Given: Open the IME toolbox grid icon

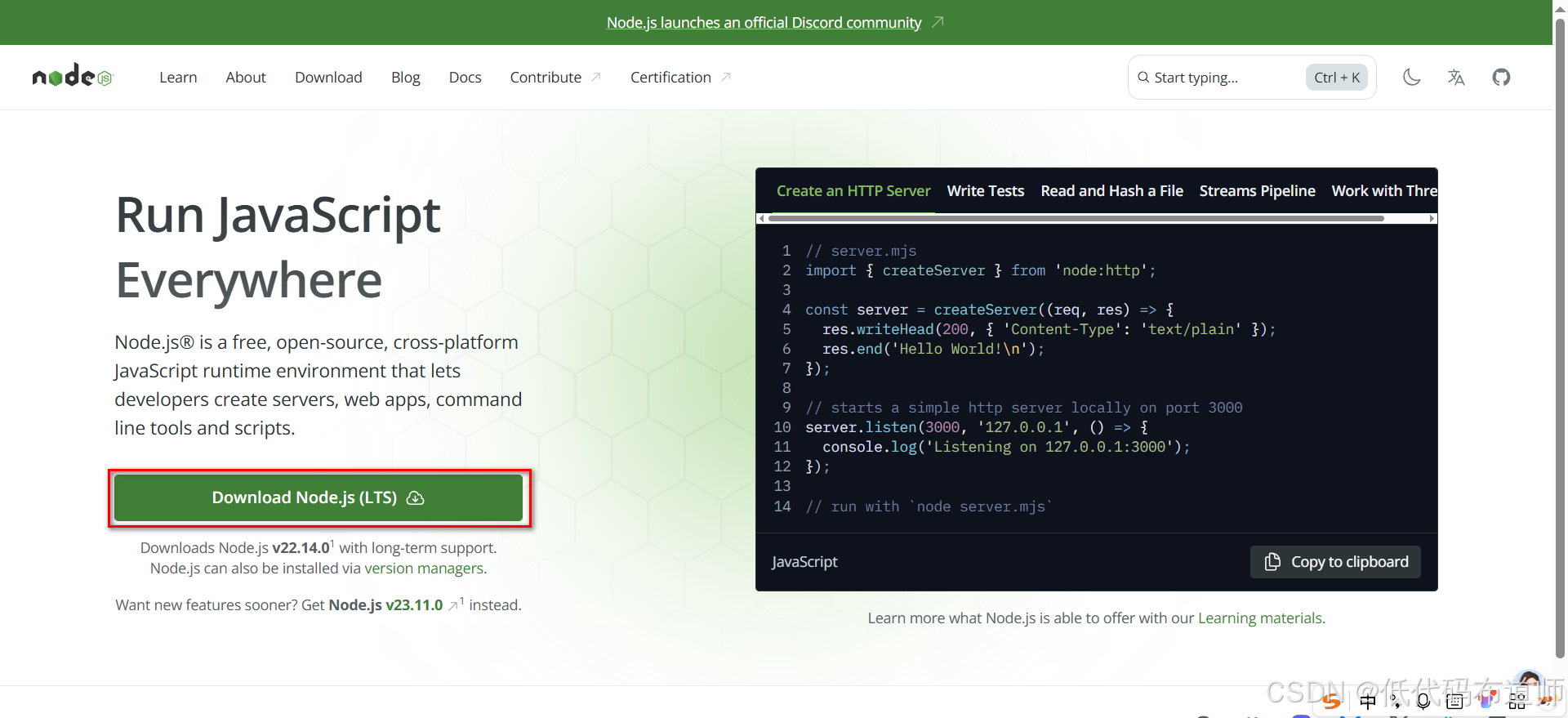Looking at the screenshot, I should tap(1517, 701).
